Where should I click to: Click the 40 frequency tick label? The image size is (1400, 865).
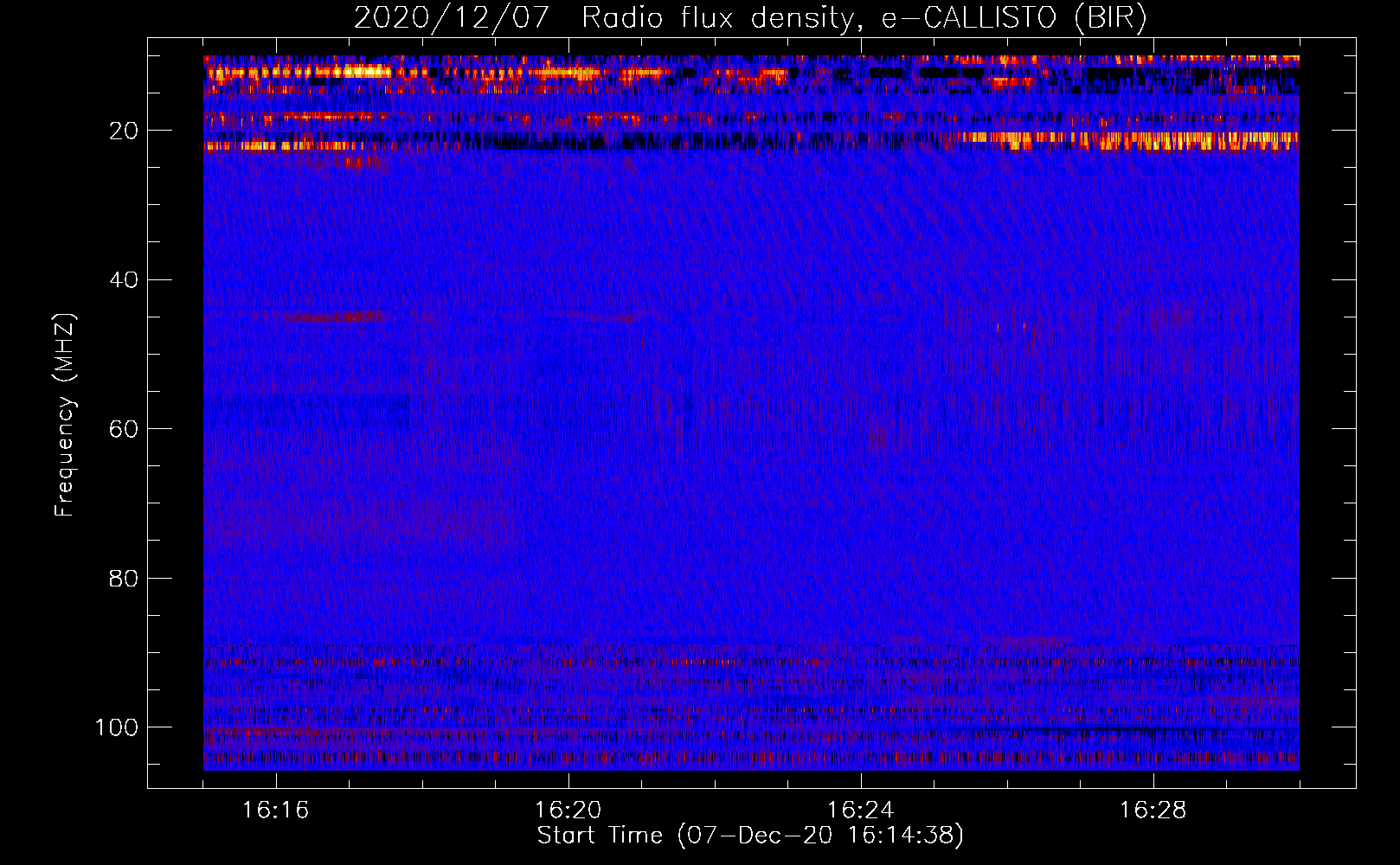(124, 280)
